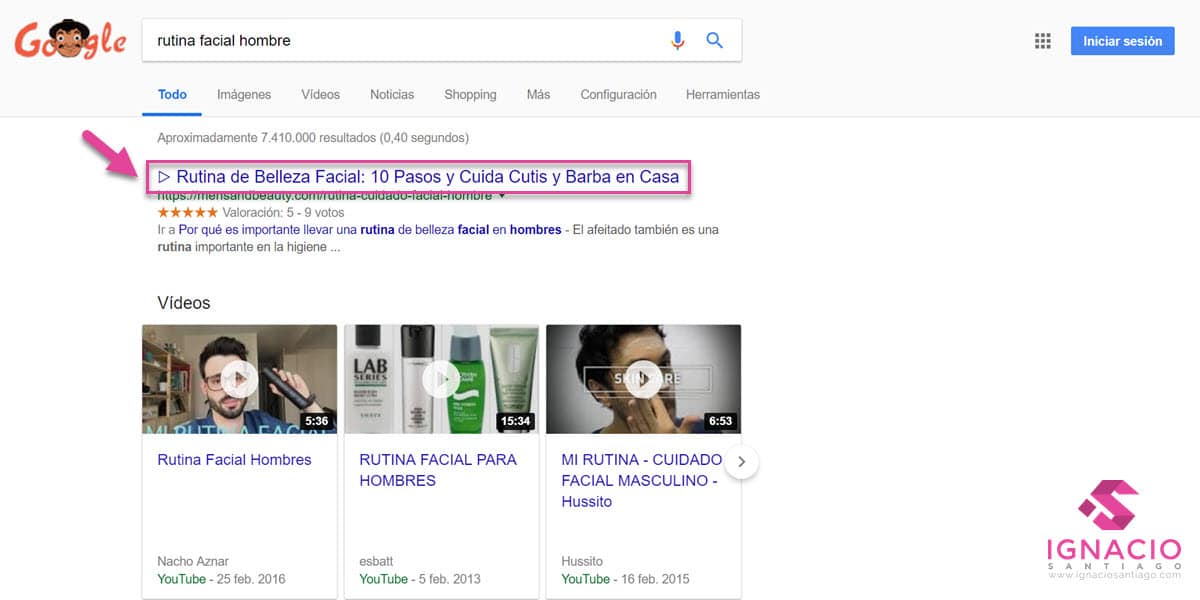1200x600 pixels.
Task: Click the YouTube - 16 feb. 2015 text
Action: click(x=625, y=579)
